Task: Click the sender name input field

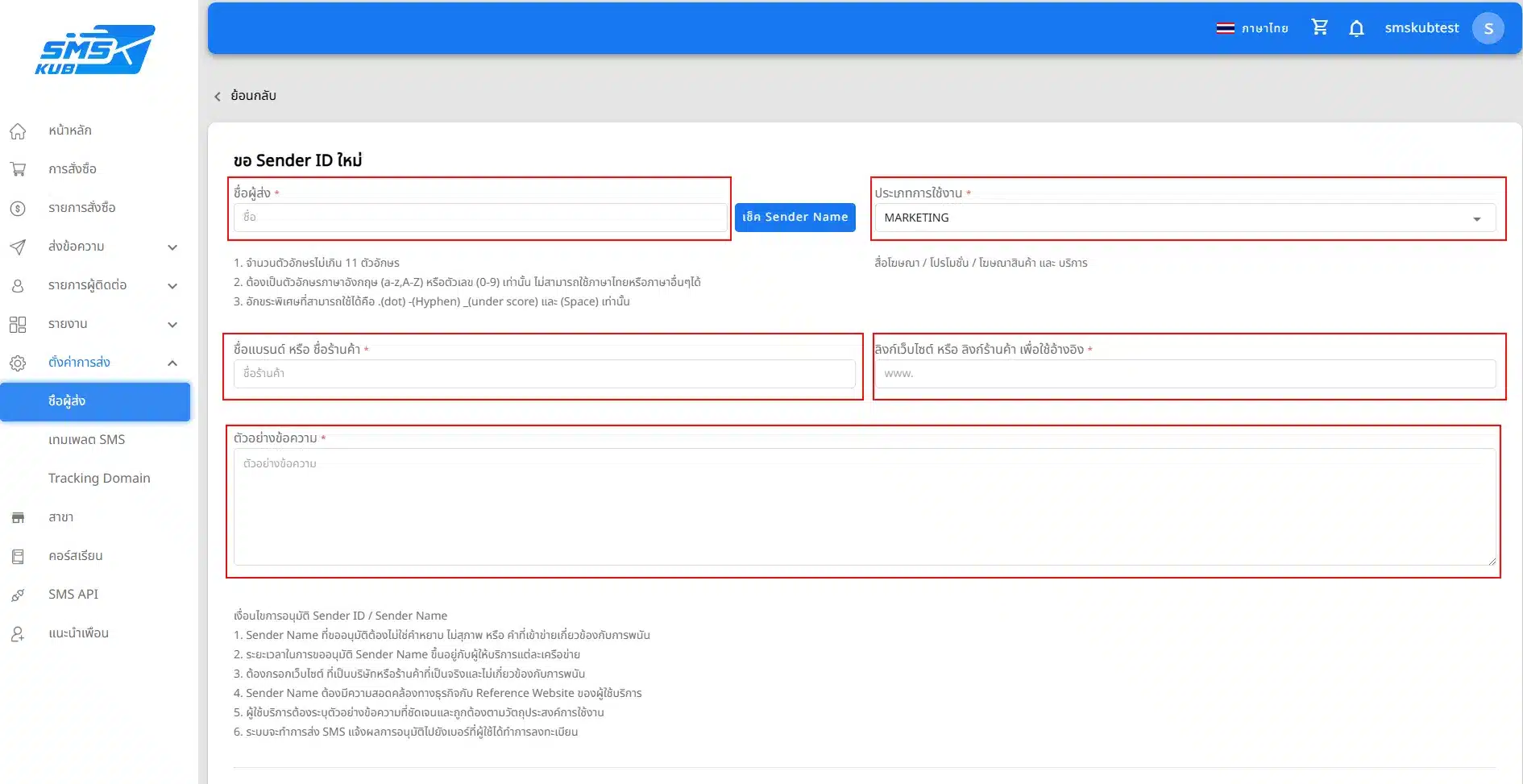Action: pyautogui.click(x=479, y=218)
